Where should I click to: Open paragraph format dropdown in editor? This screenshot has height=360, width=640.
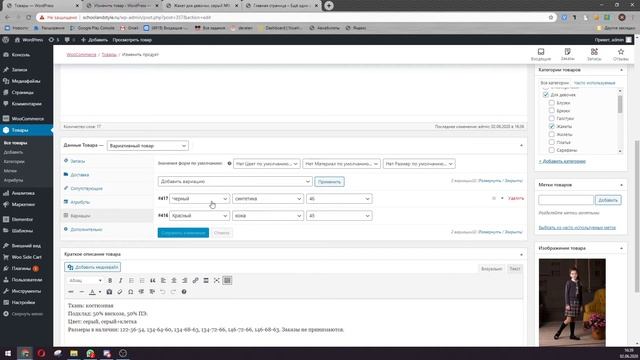pos(85,280)
